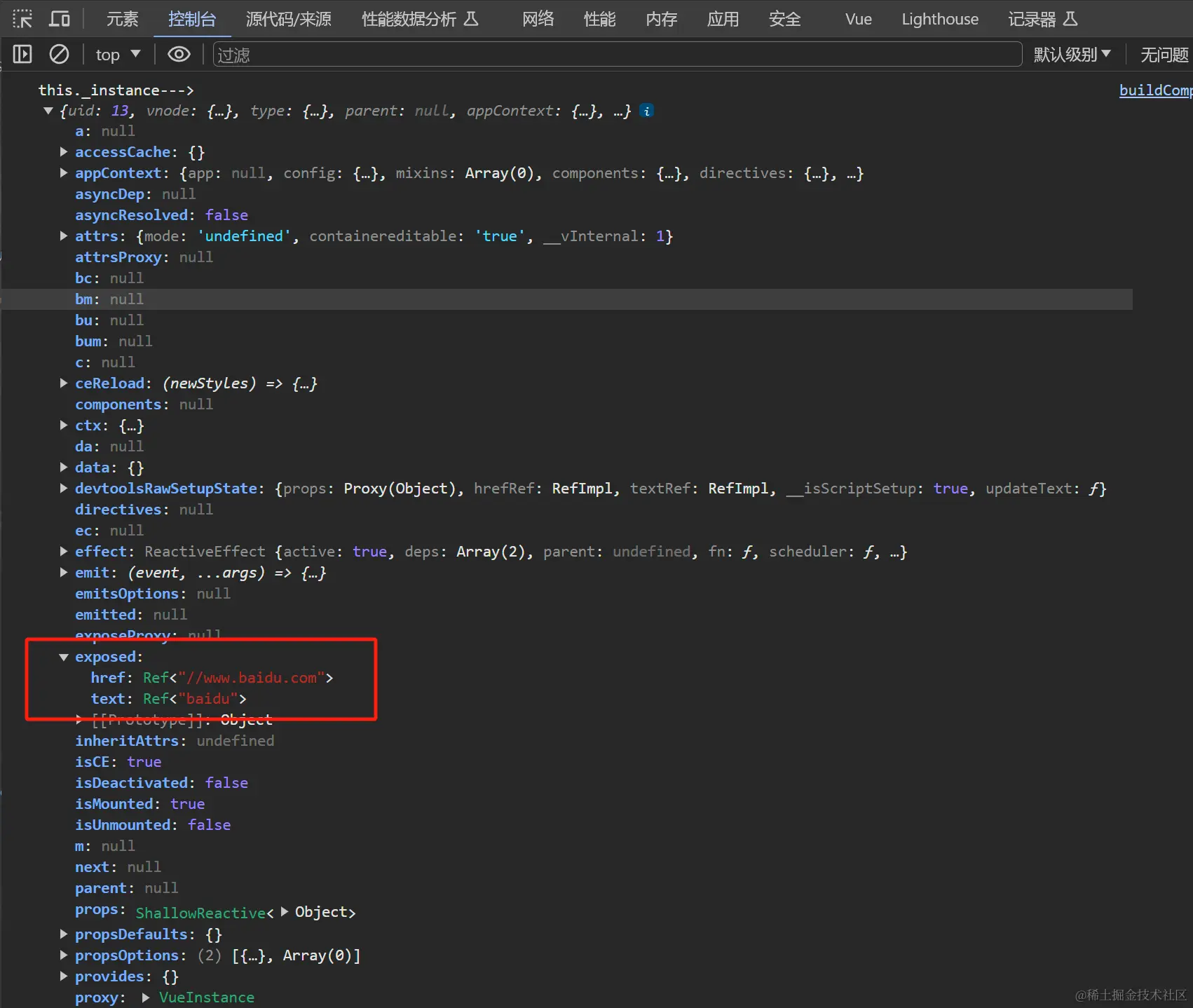Click the text Ref "baidu" value
The width and height of the screenshot is (1193, 1008).
[x=195, y=699]
